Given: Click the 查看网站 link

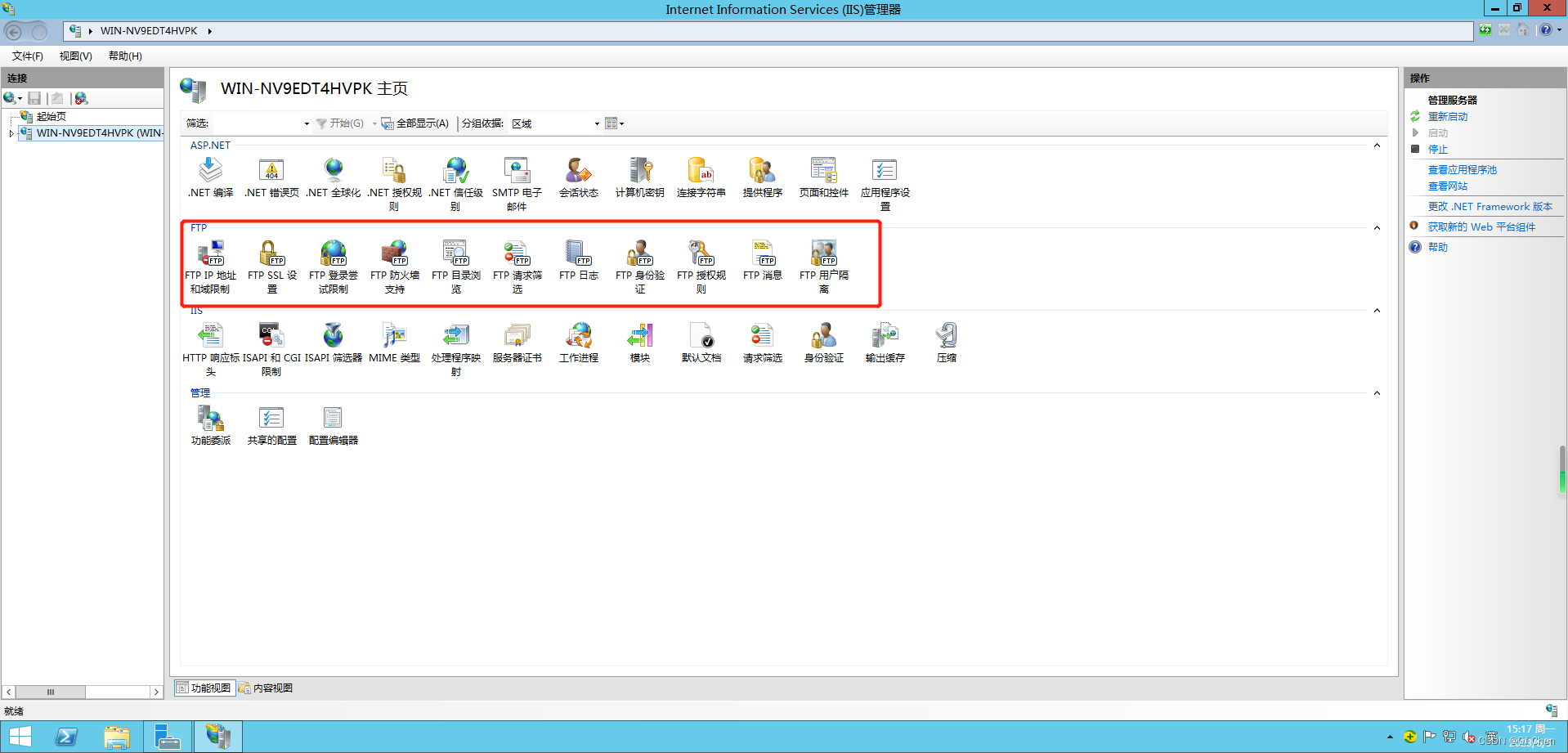Looking at the screenshot, I should [x=1448, y=186].
